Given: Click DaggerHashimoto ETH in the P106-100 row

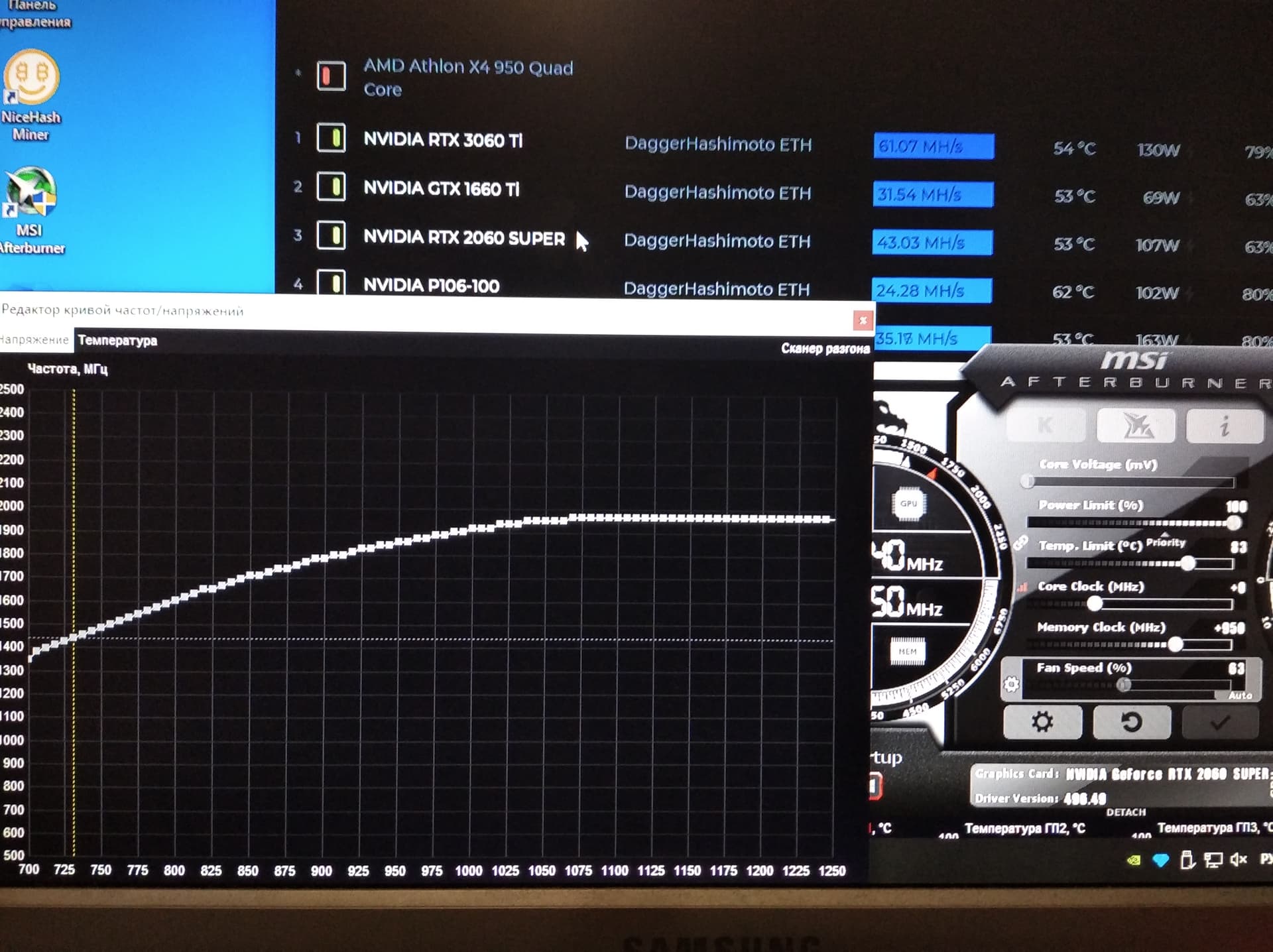Looking at the screenshot, I should 717,289.
